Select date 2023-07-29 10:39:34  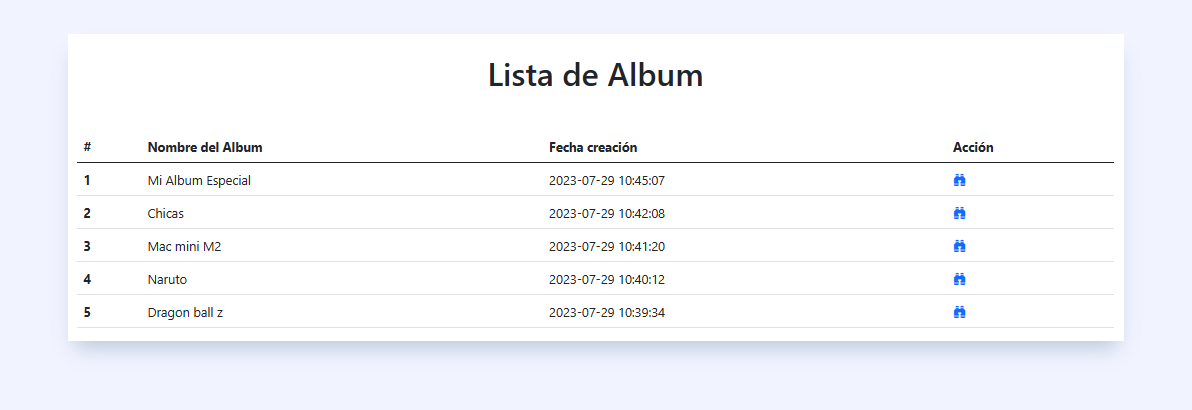pos(607,312)
